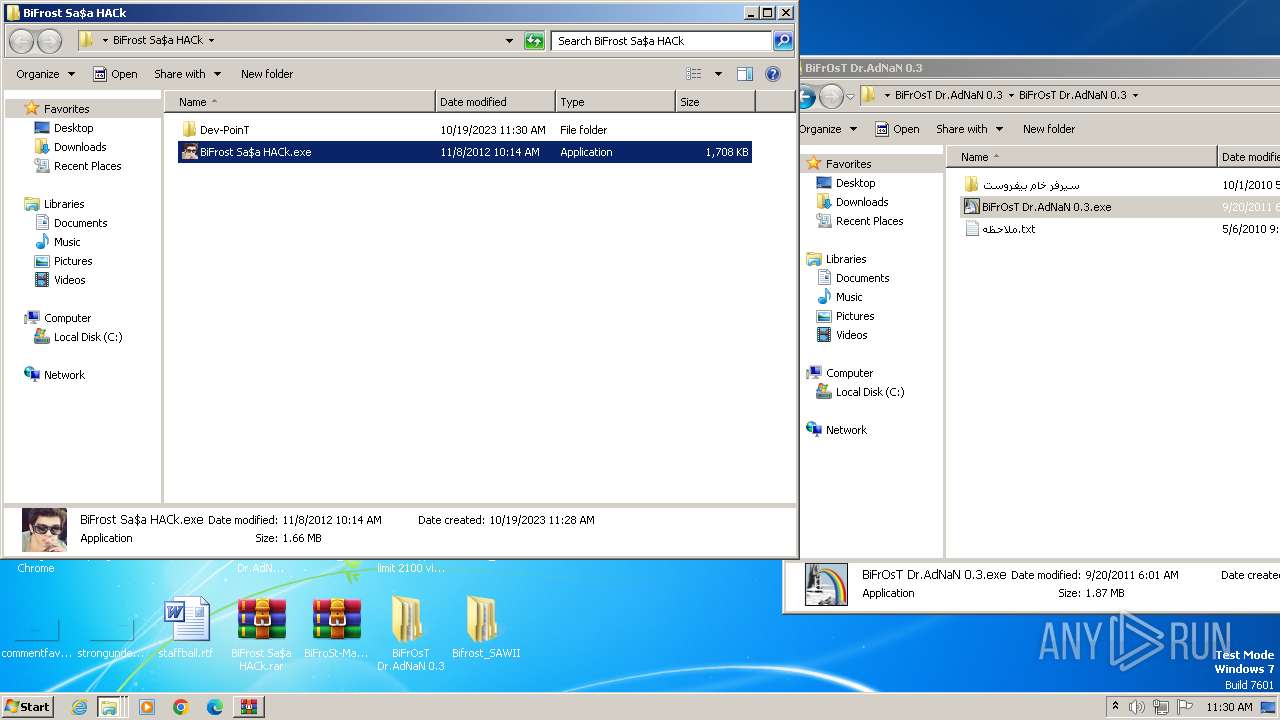
Task: Select staffball.rtf desktop icon
Action: click(x=187, y=628)
